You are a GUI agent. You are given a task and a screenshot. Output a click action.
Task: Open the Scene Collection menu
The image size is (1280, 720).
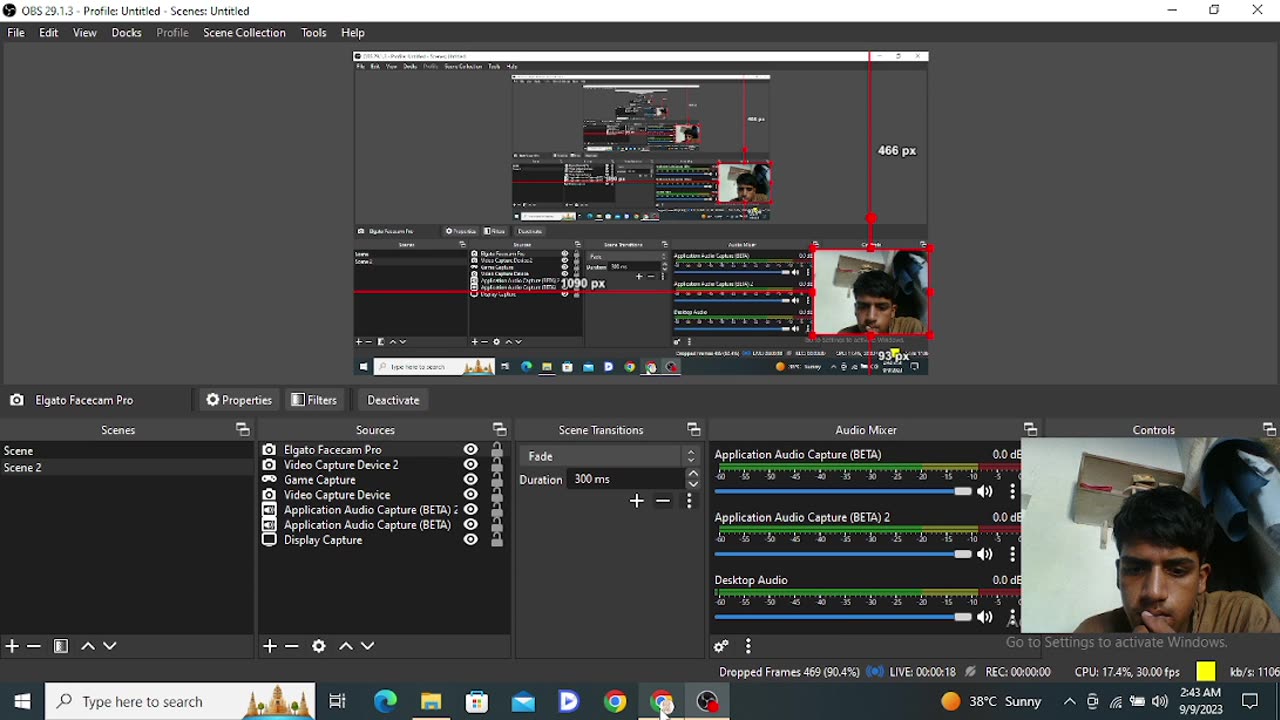click(244, 33)
